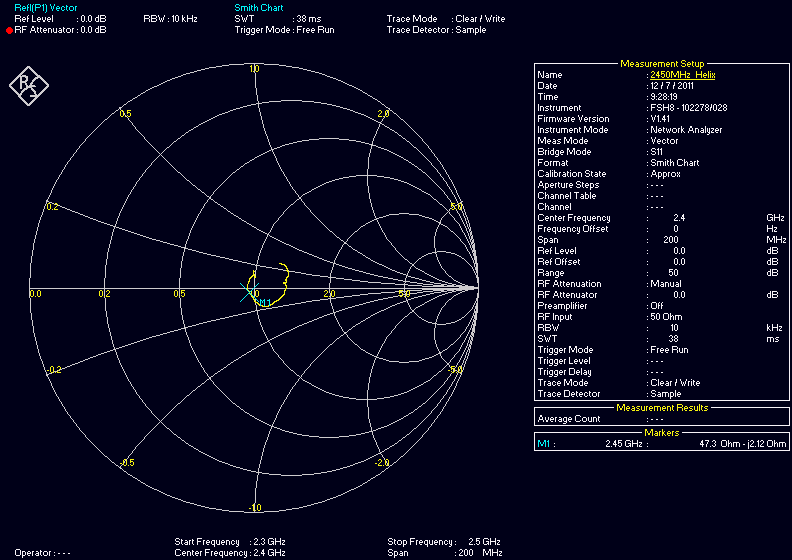Click the Network Analyzer instrument mode value

pos(686,130)
